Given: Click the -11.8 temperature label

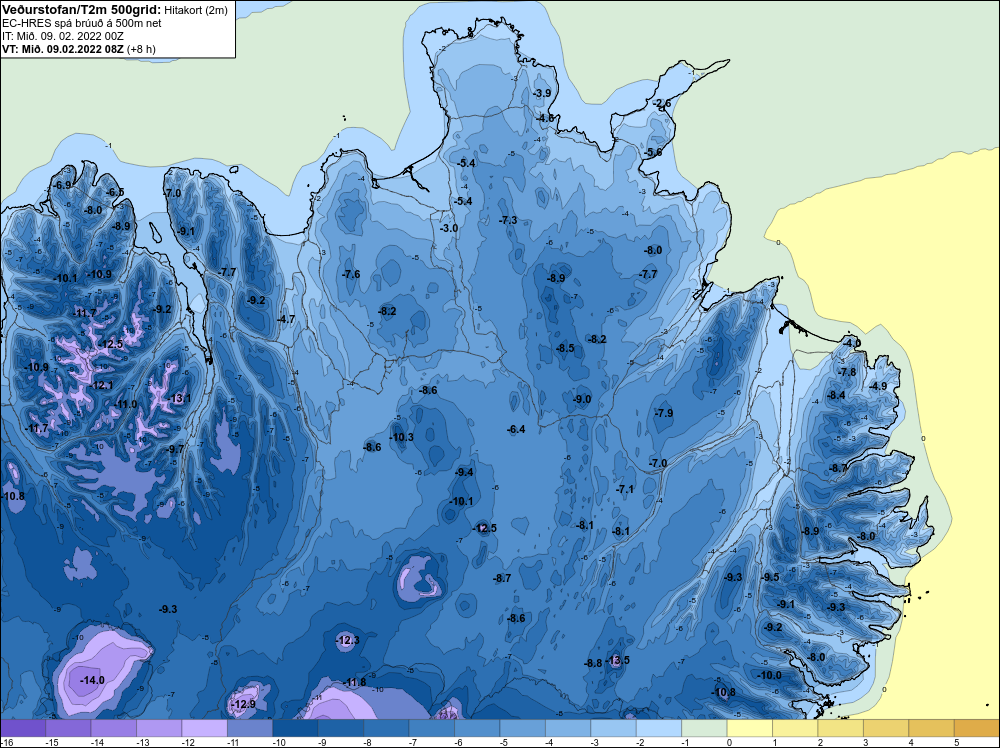Looking at the screenshot, I should point(354,682).
